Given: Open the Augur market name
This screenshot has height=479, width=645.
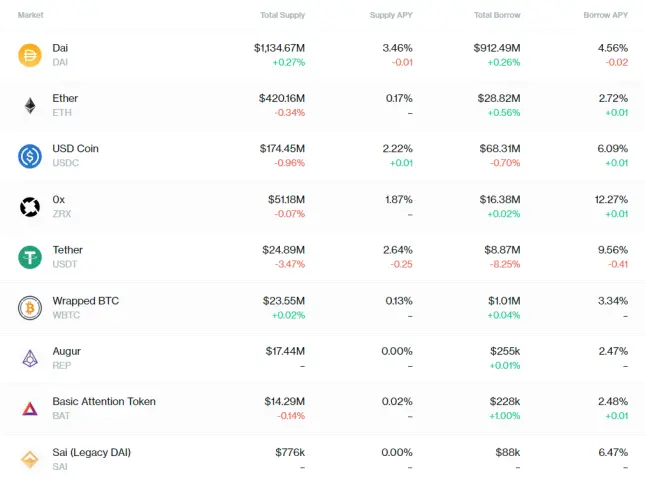Looking at the screenshot, I should 66,351.
